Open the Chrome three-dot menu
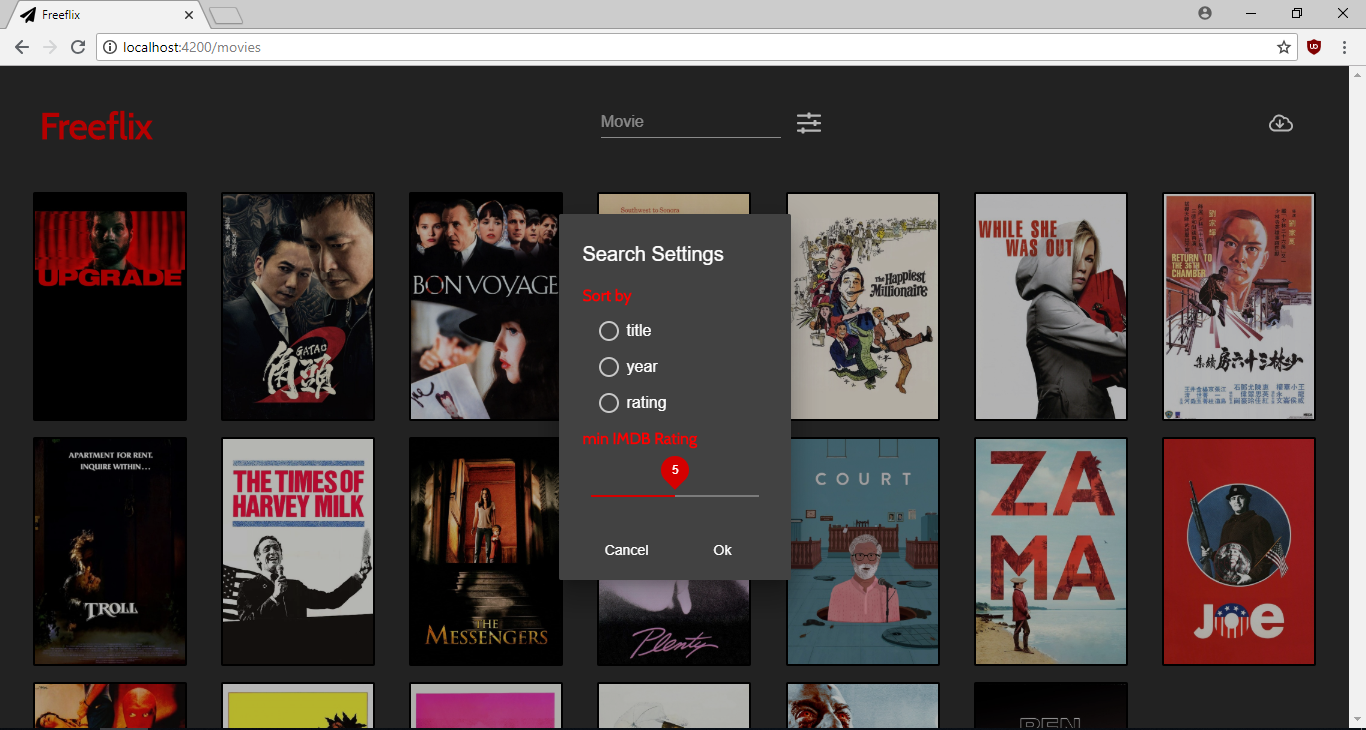 tap(1344, 47)
